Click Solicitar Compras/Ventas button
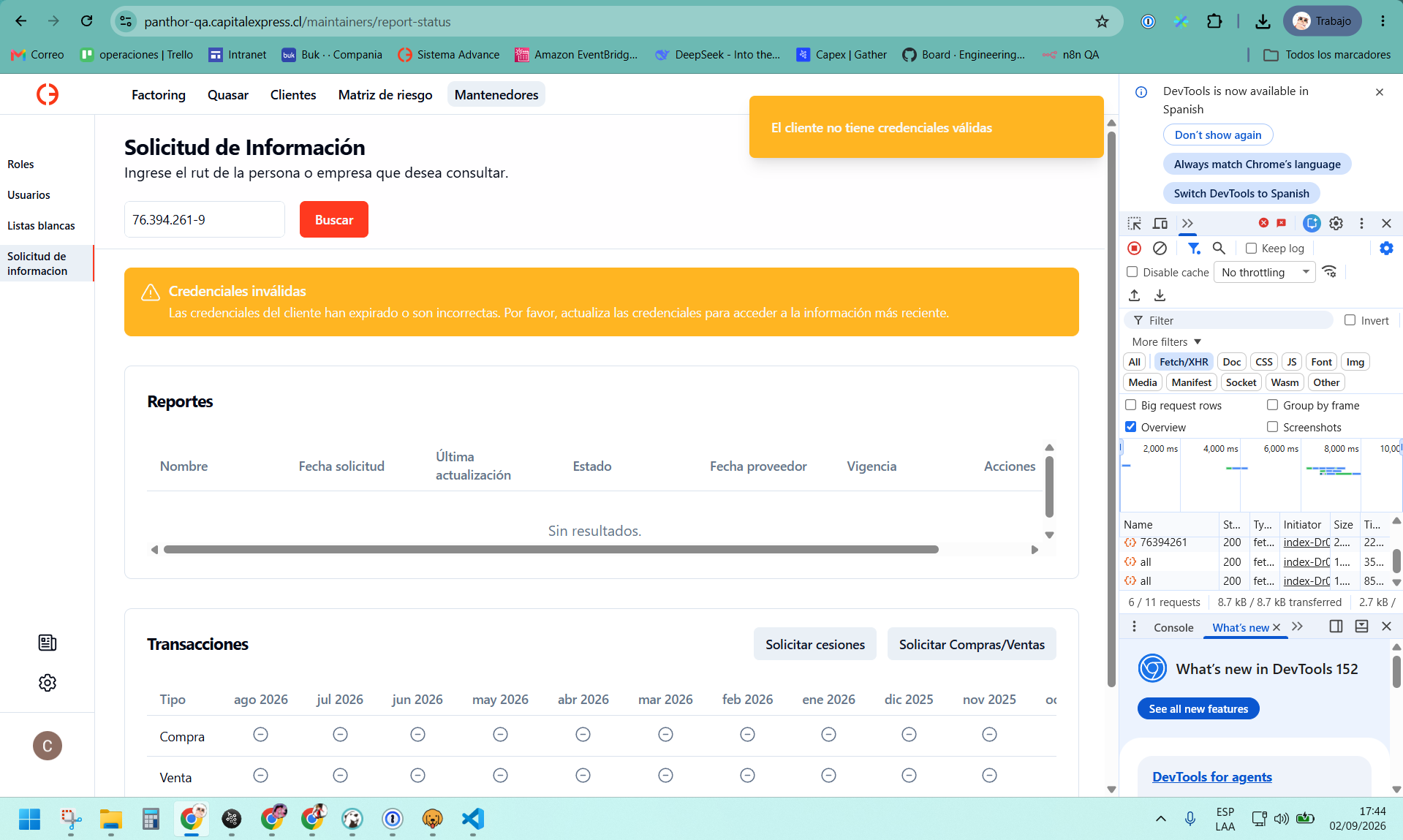 [x=972, y=644]
